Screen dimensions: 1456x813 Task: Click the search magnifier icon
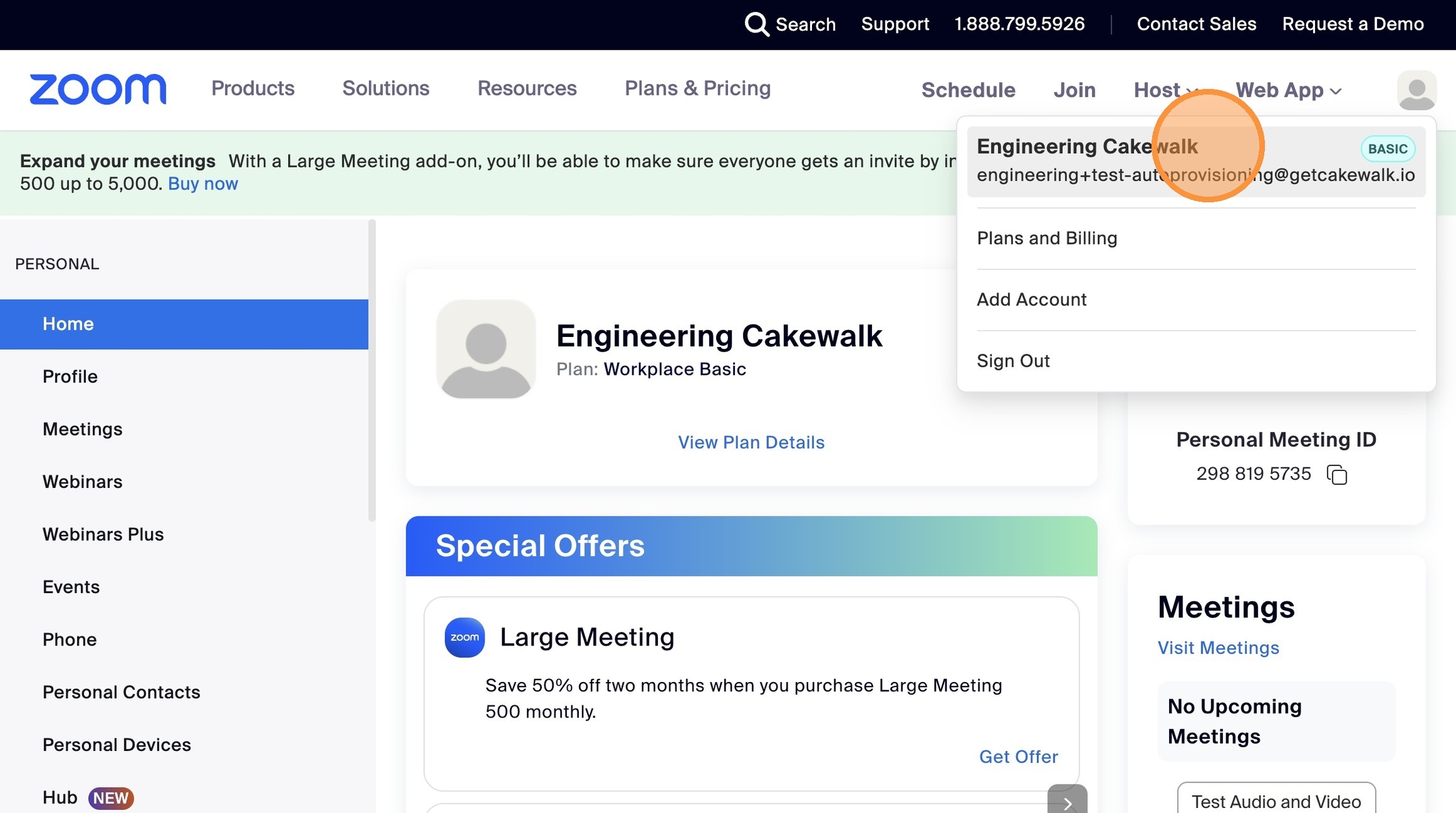pyautogui.click(x=756, y=24)
